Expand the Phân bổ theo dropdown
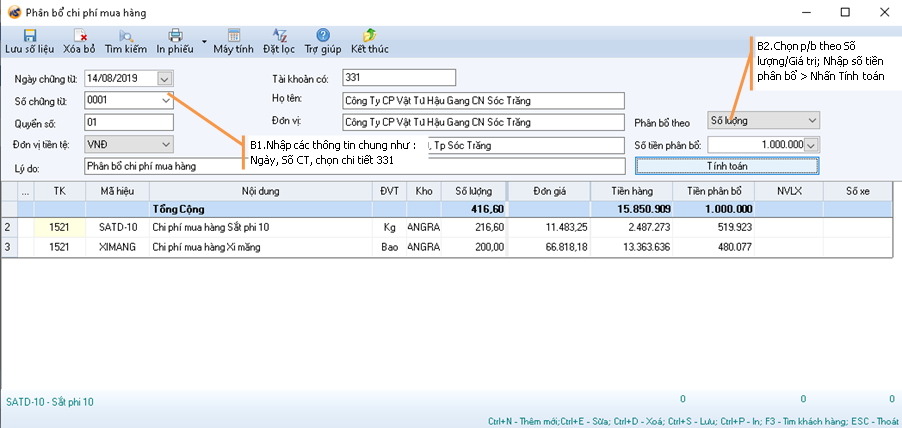 point(811,120)
